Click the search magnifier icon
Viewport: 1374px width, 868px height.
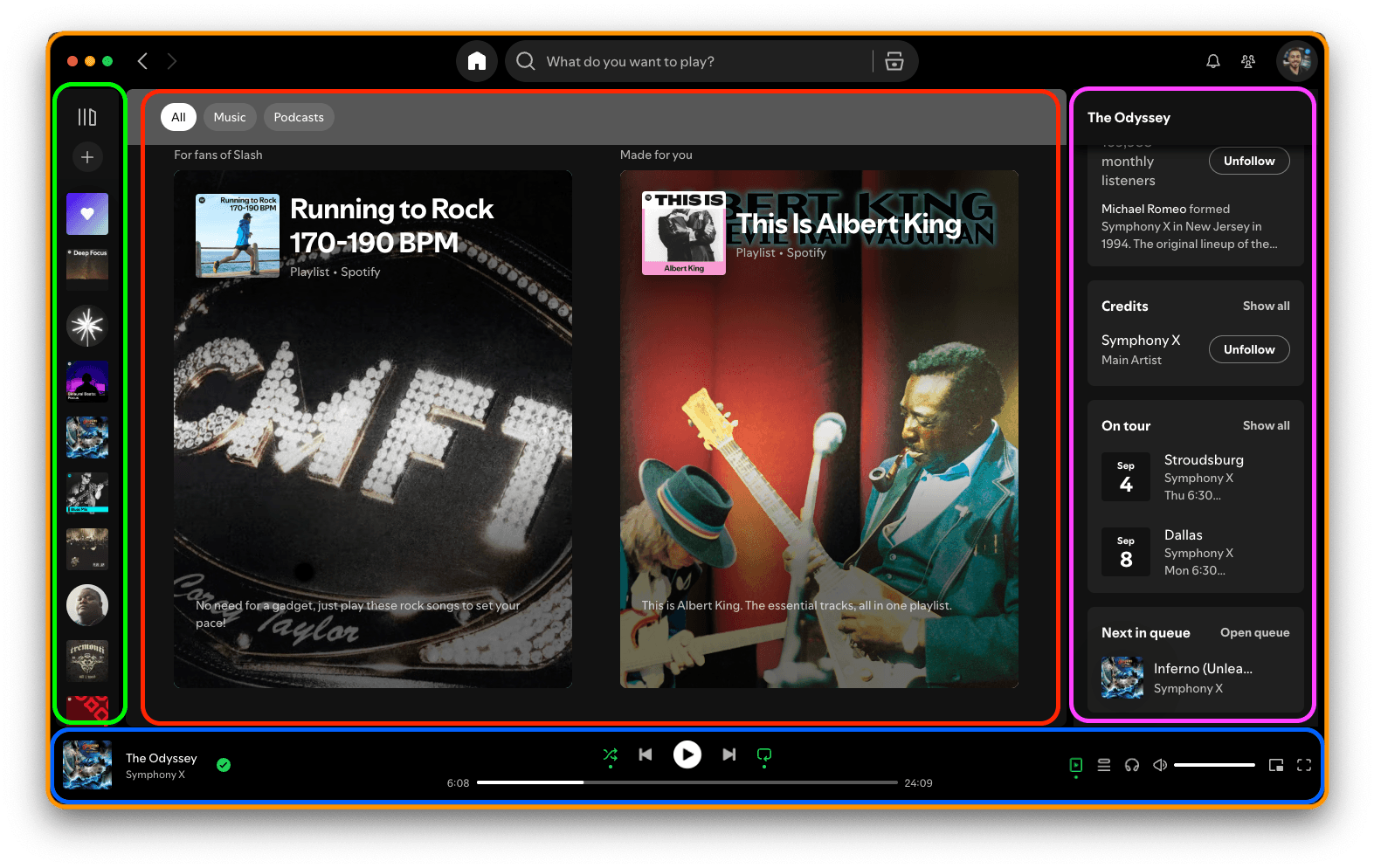525,61
